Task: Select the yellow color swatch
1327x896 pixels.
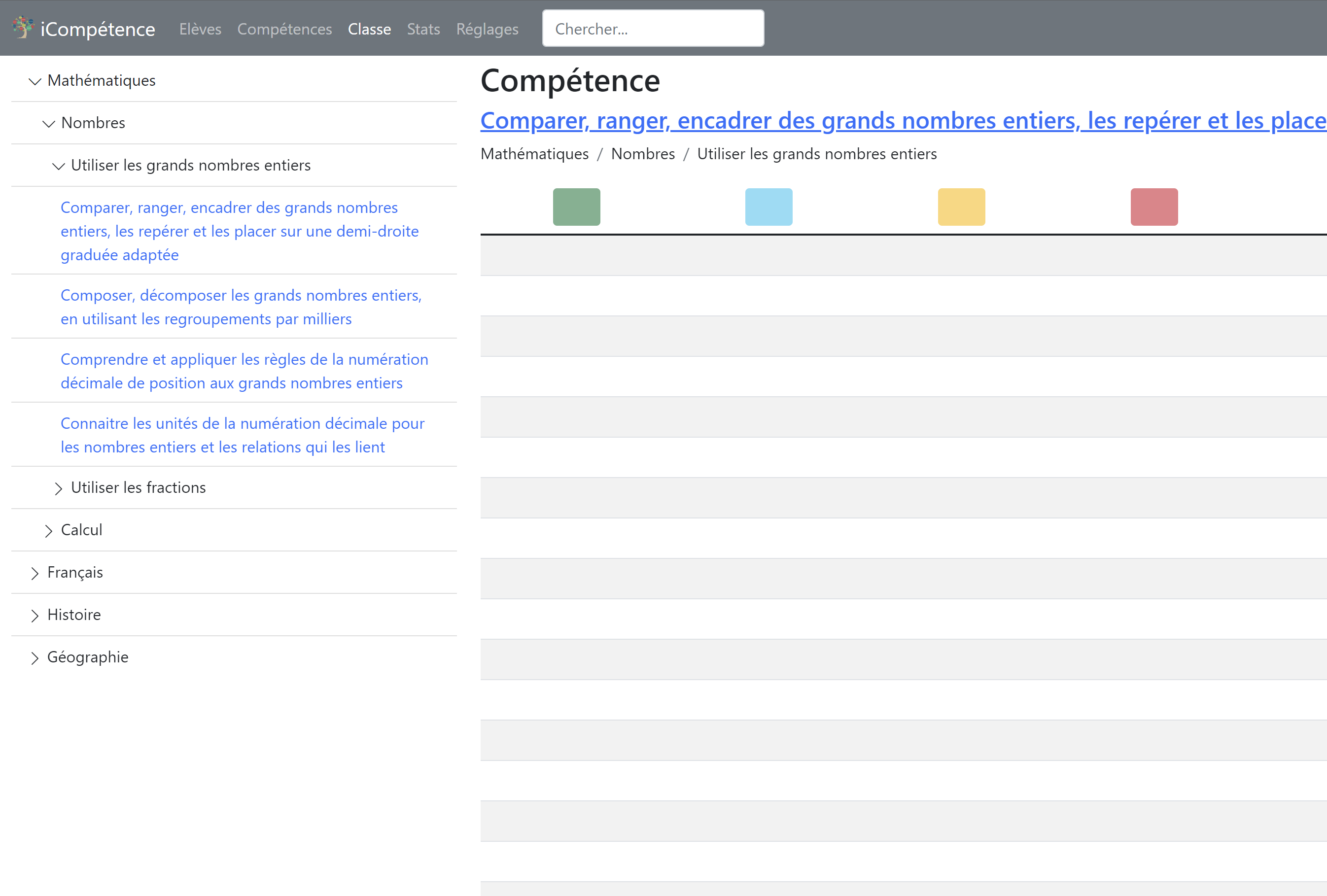Action: point(961,207)
